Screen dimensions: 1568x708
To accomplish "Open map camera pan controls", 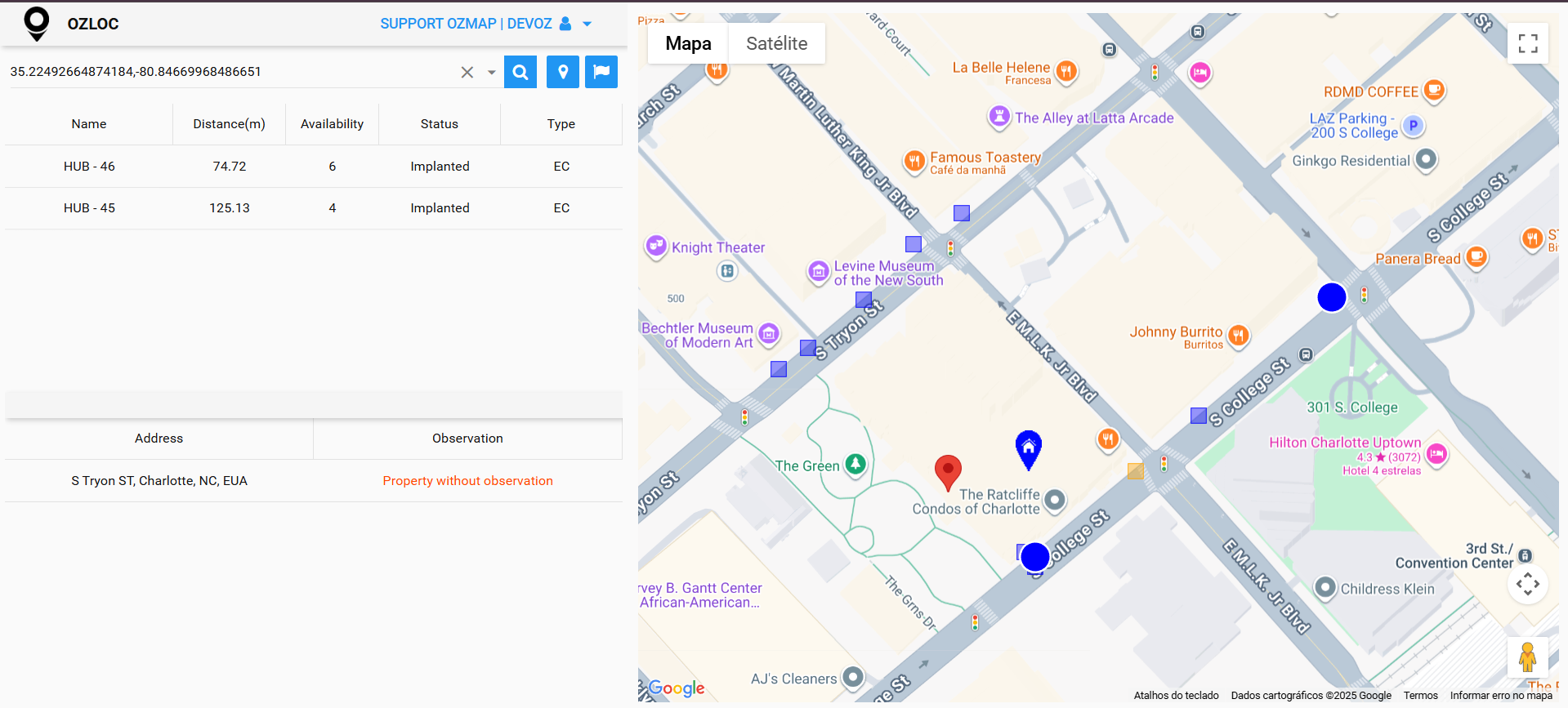I will click(x=1528, y=584).
